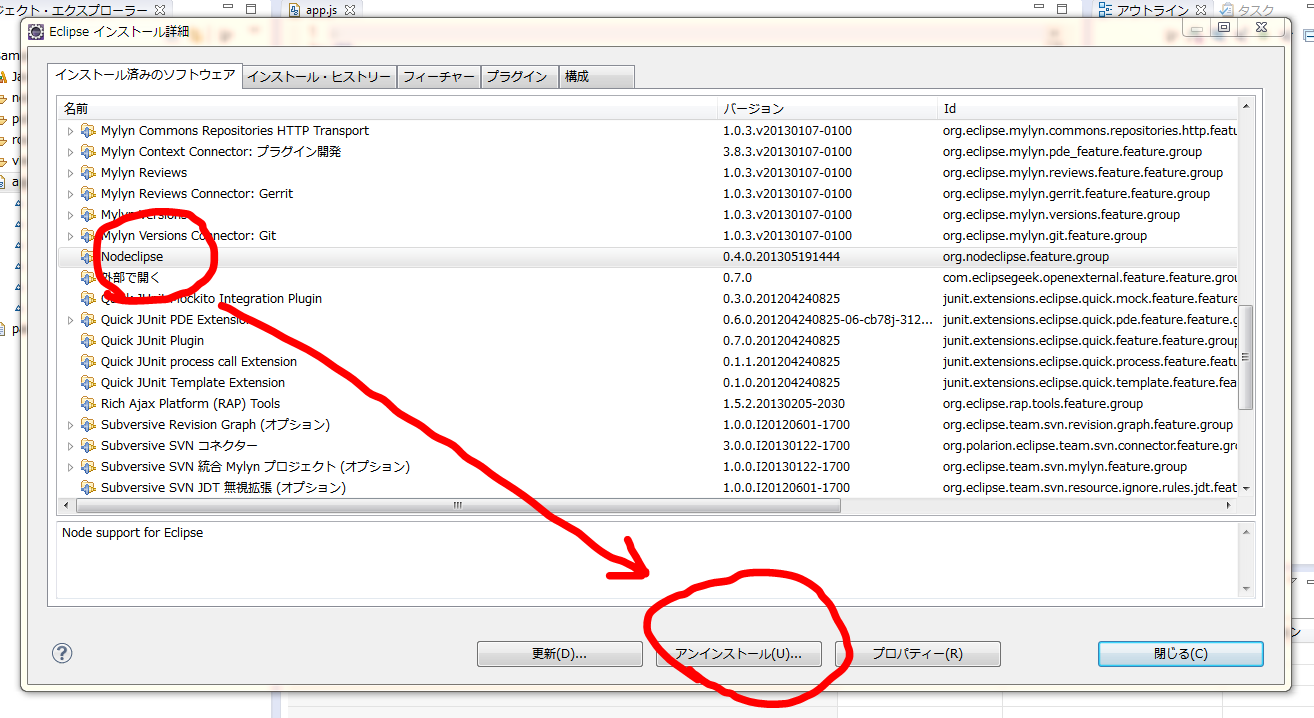Viewport: 1314px width, 718px height.
Task: Expand Mylyn Versions Connector: Git
Action: [70, 236]
